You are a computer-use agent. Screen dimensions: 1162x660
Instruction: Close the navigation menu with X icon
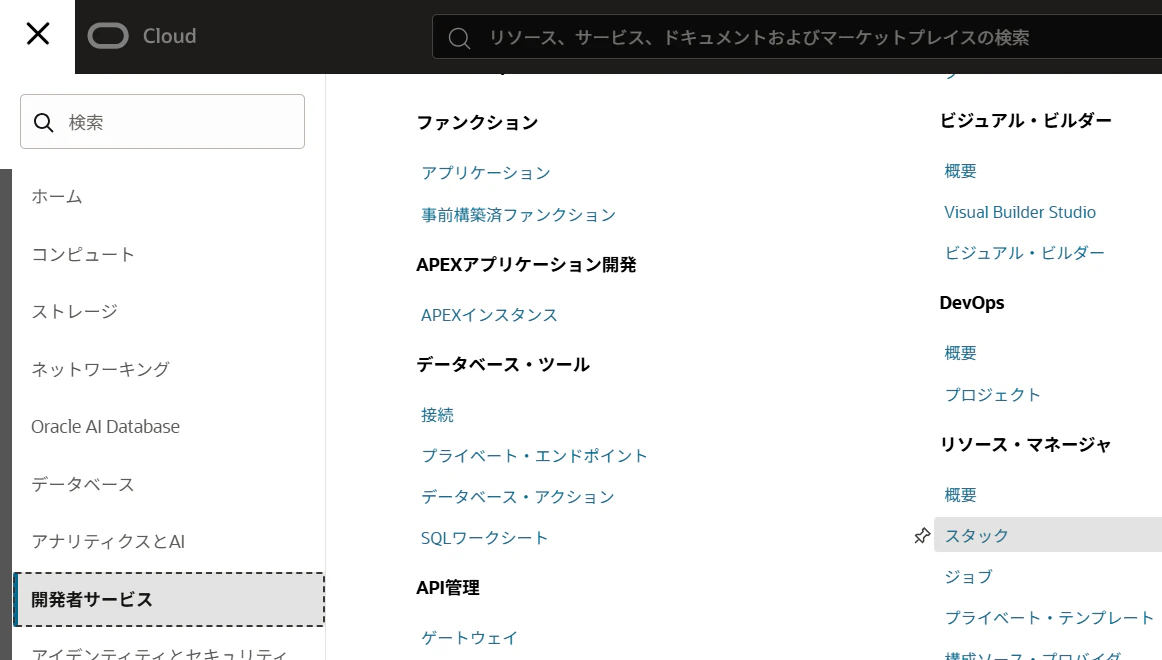tap(38, 34)
